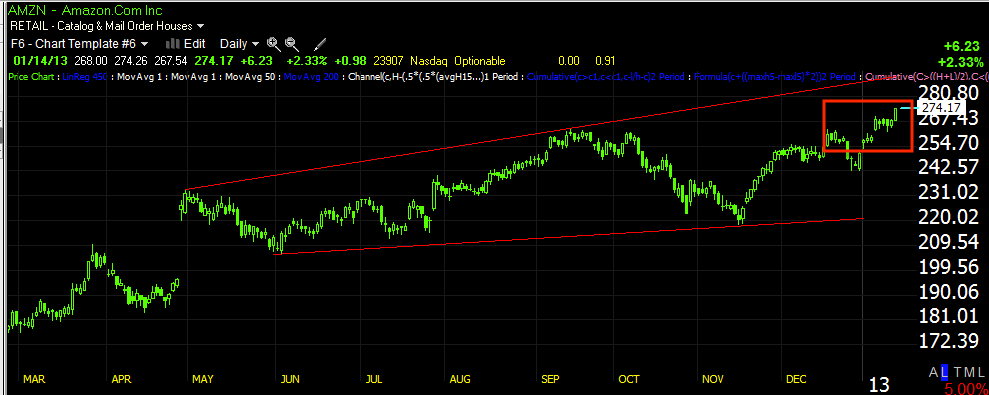Select the pencil drawing tool
This screenshot has width=989, height=395.
[x=320, y=44]
